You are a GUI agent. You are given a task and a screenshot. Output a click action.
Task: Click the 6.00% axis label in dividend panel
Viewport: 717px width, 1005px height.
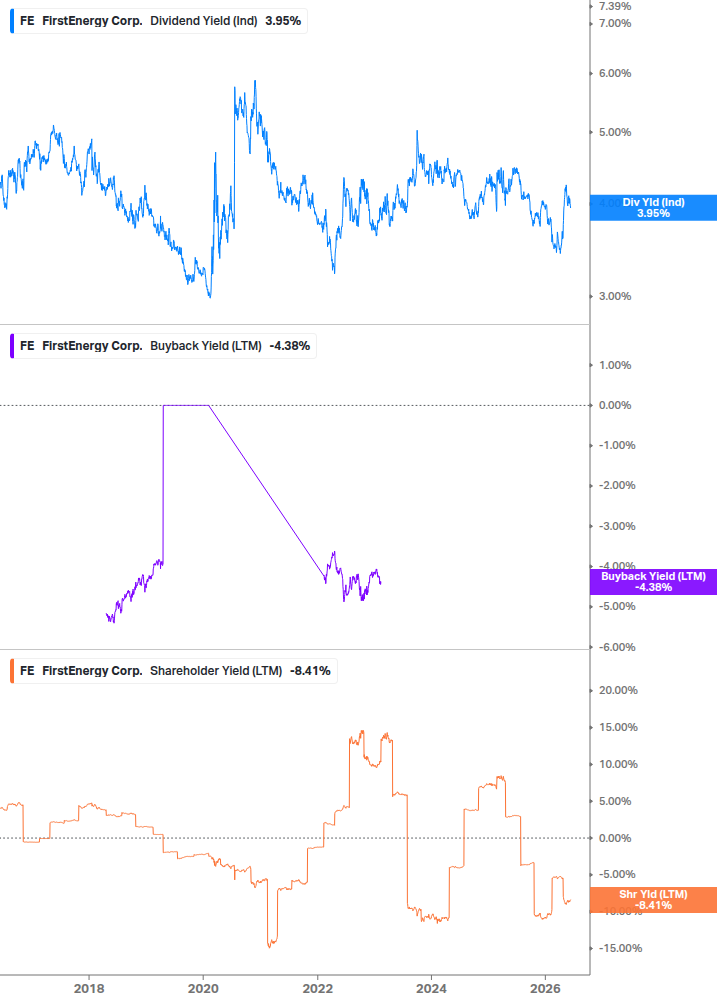click(x=615, y=74)
